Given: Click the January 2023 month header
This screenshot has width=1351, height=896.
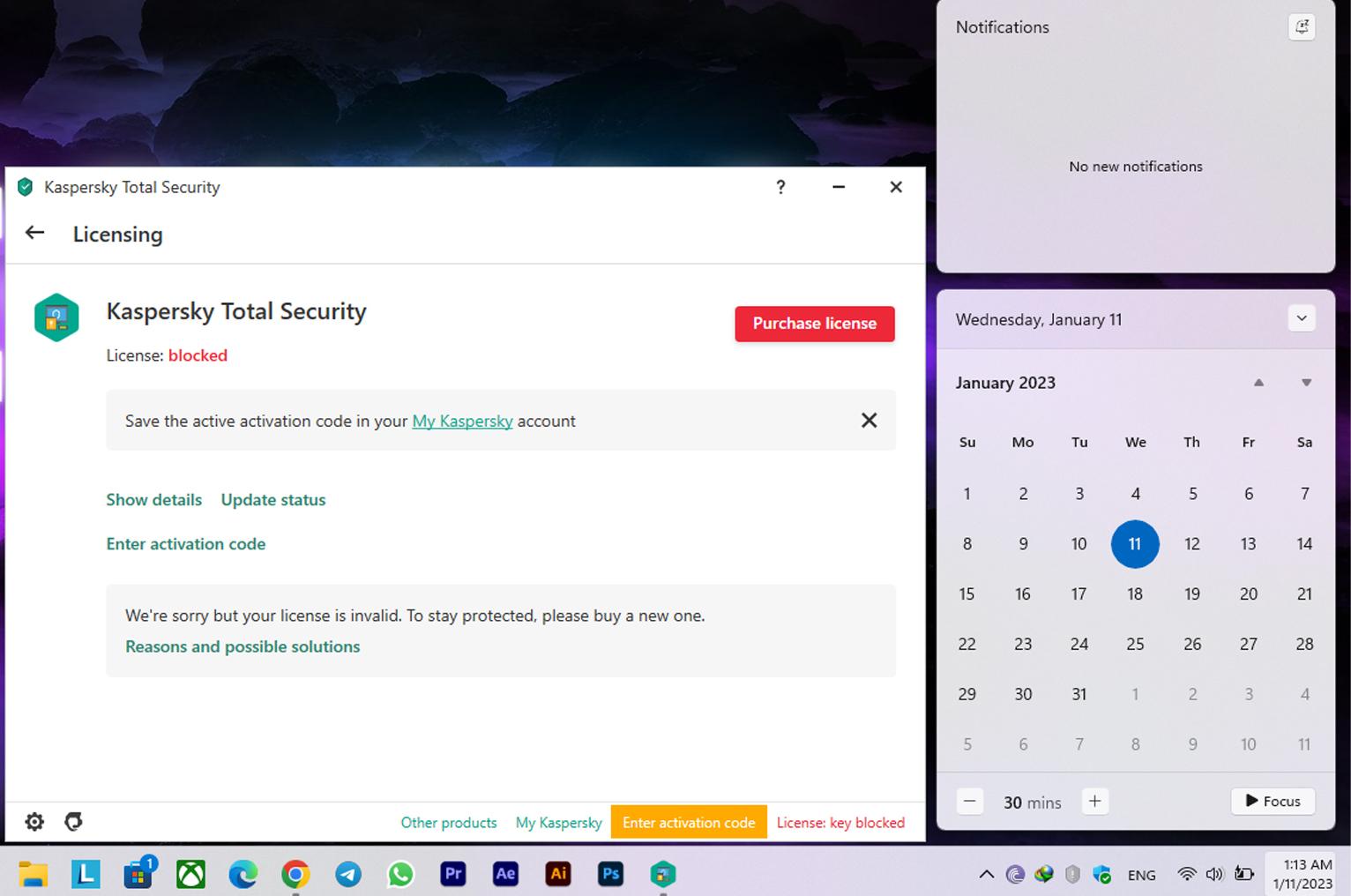Looking at the screenshot, I should pyautogui.click(x=1005, y=383).
